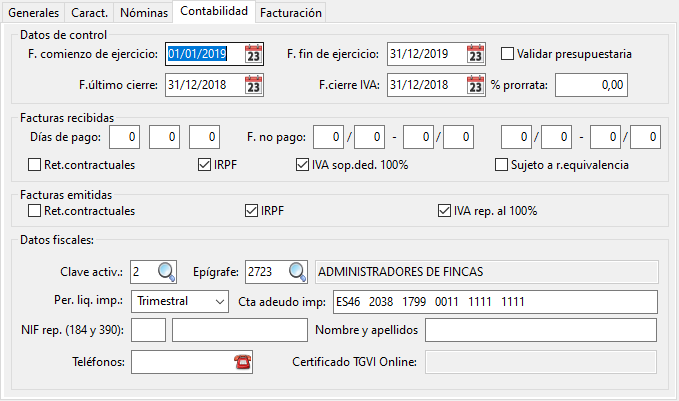Open calendar picker for F.cierre IVA
The image size is (679, 401).
point(475,86)
